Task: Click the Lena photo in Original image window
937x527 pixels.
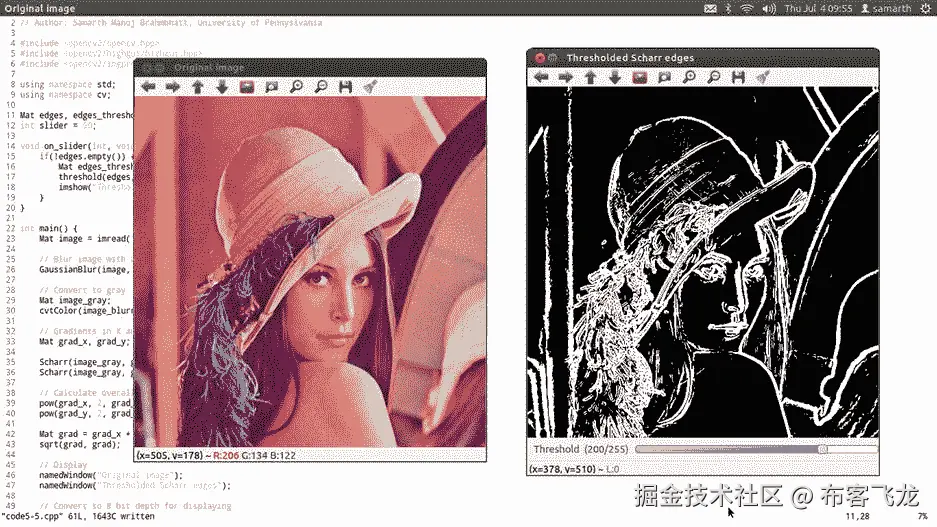Action: tap(310, 272)
